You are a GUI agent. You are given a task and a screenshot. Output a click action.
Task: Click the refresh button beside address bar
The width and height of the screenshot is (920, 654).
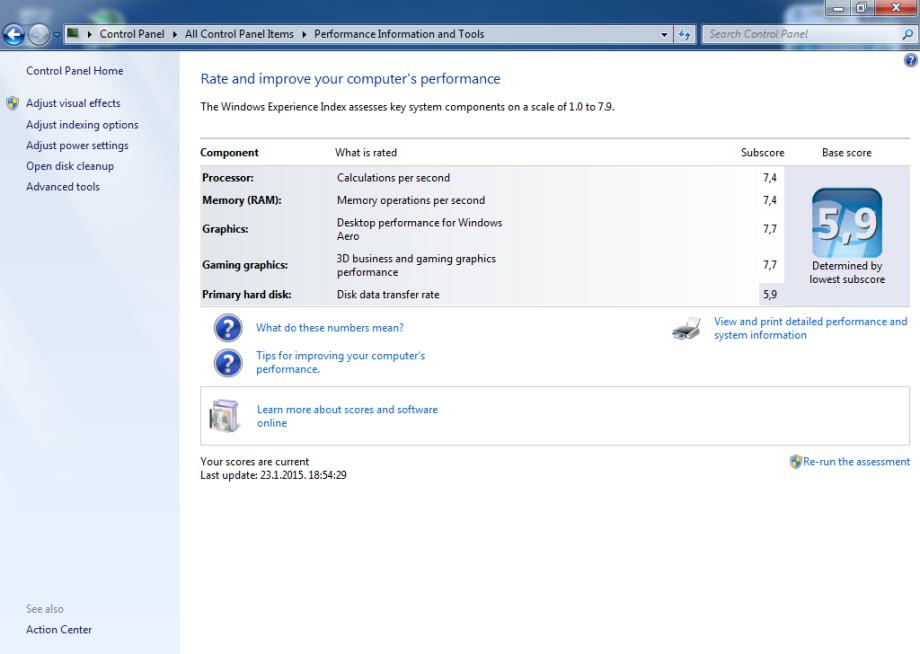(684, 35)
